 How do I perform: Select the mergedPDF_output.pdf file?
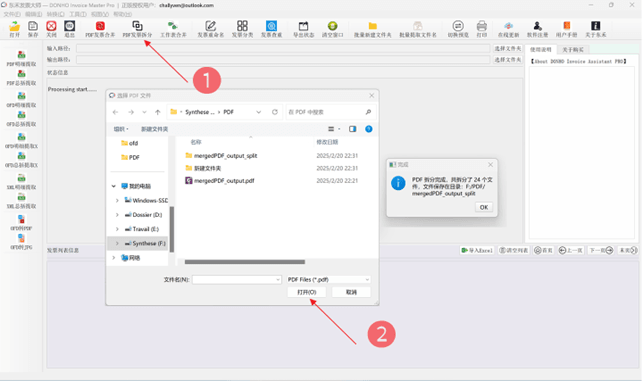tap(224, 180)
